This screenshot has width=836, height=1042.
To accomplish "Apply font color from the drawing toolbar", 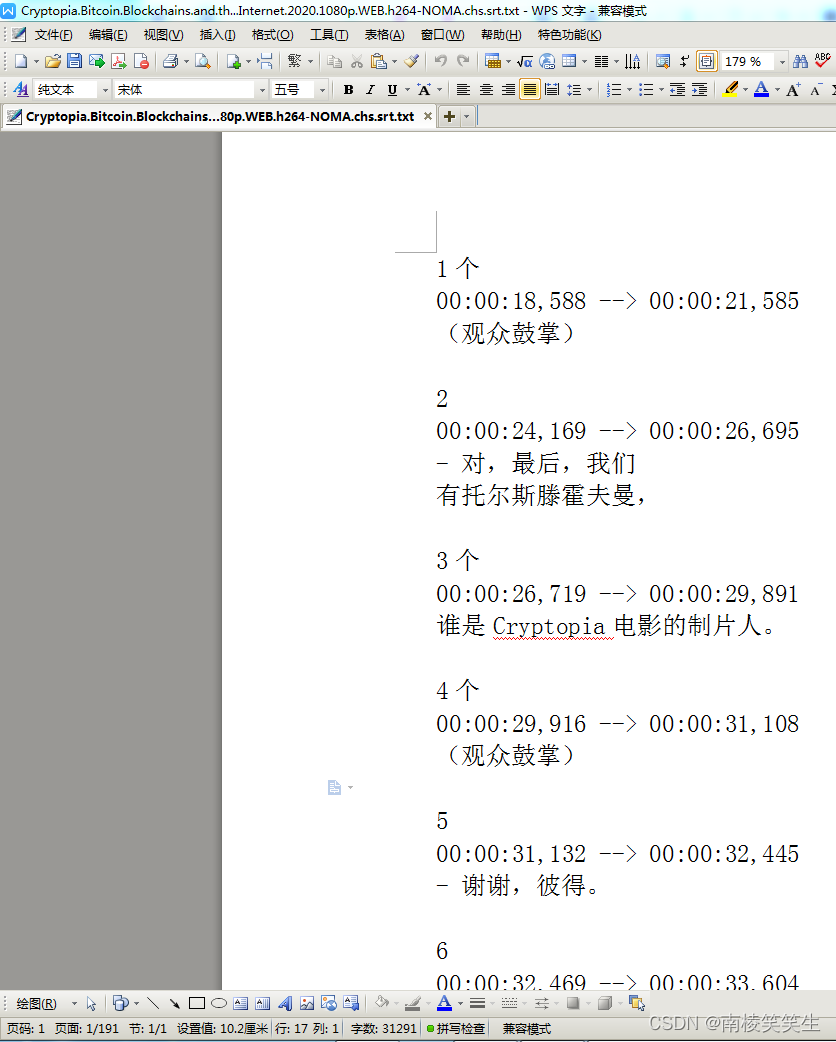I will pos(445,1003).
